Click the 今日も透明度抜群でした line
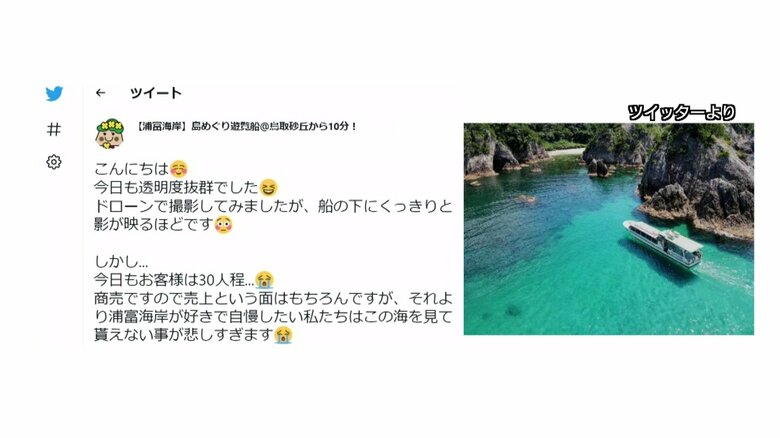The image size is (780, 438). coord(176,188)
